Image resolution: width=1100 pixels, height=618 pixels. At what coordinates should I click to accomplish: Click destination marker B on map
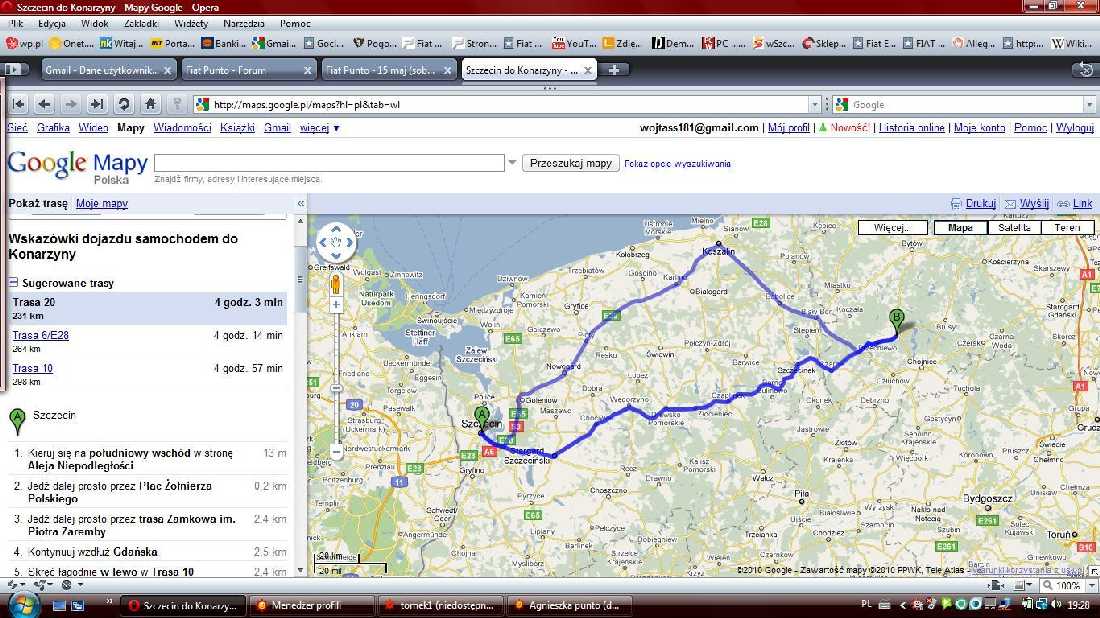897,321
